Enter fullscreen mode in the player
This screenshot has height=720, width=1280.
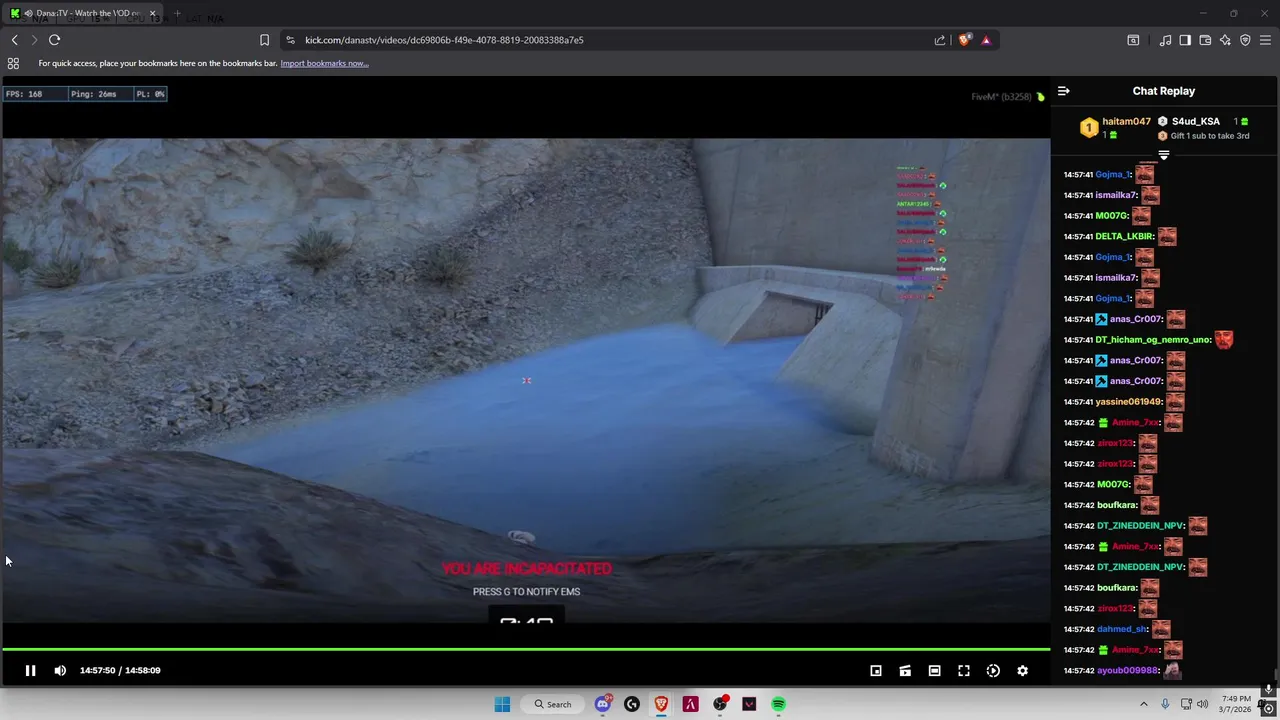point(964,671)
